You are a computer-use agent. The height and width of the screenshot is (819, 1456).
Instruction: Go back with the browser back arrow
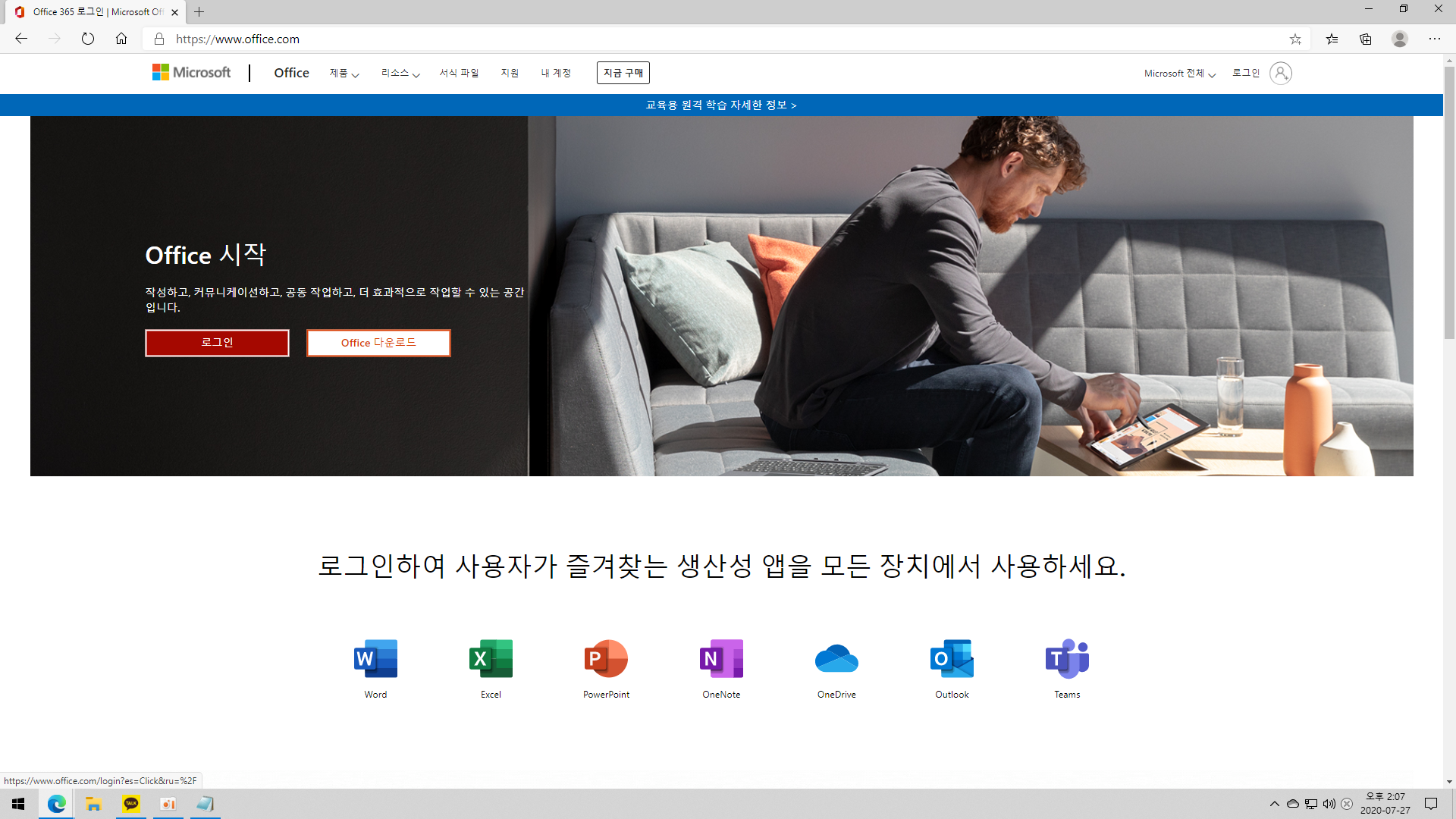pyautogui.click(x=21, y=39)
